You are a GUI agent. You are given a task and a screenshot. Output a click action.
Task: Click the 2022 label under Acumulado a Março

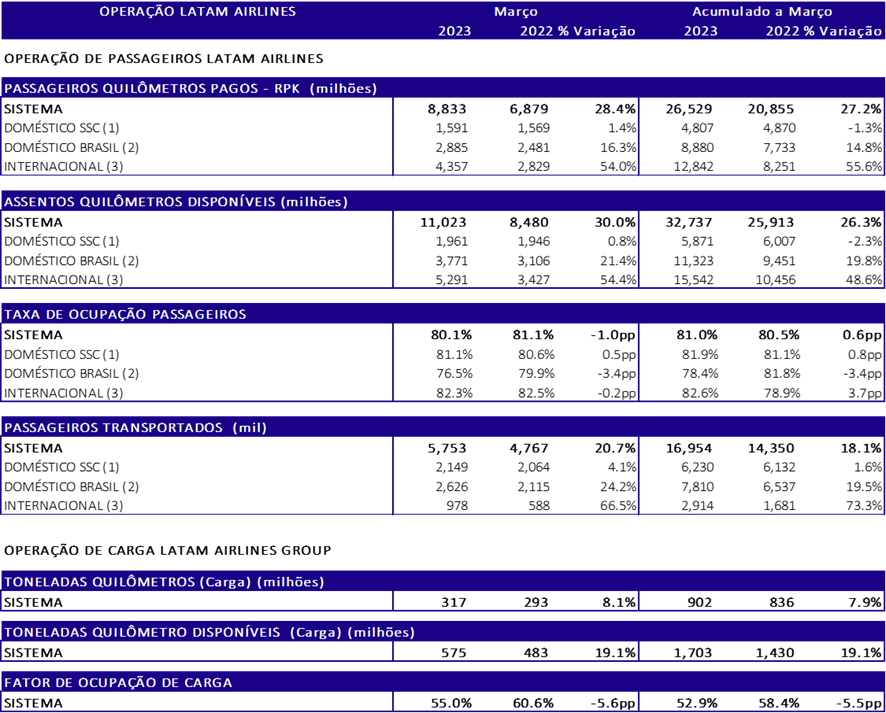click(783, 31)
